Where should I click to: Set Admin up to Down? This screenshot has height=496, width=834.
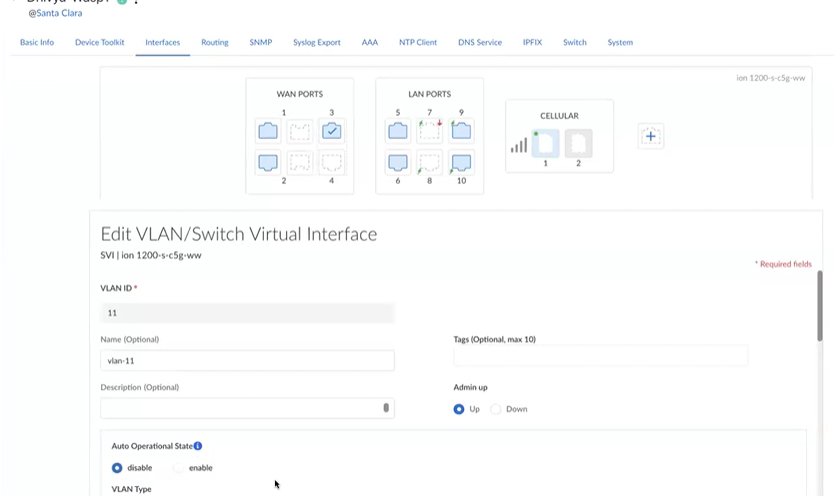click(x=496, y=409)
